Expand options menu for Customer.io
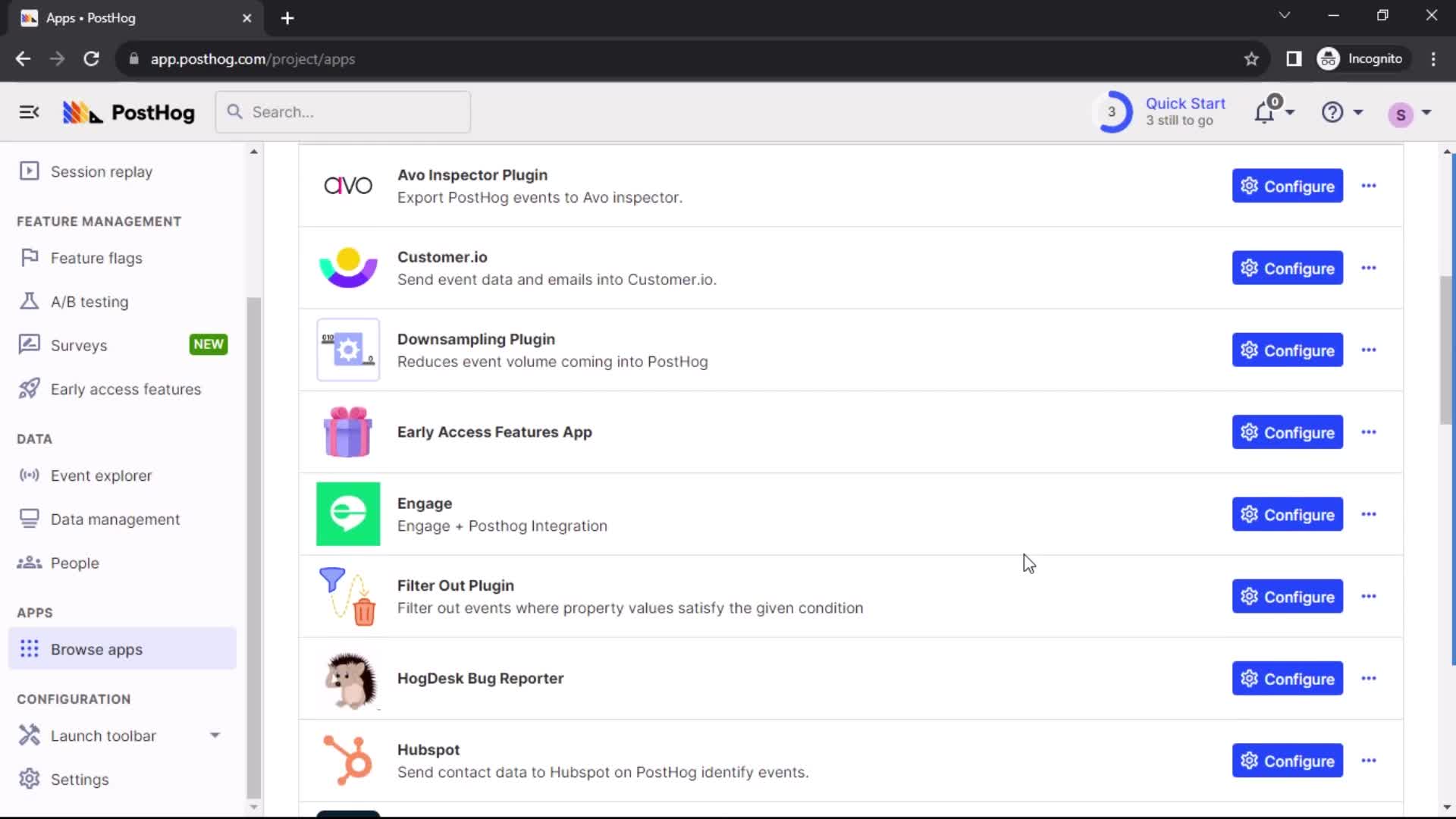The height and width of the screenshot is (819, 1456). pos(1370,268)
